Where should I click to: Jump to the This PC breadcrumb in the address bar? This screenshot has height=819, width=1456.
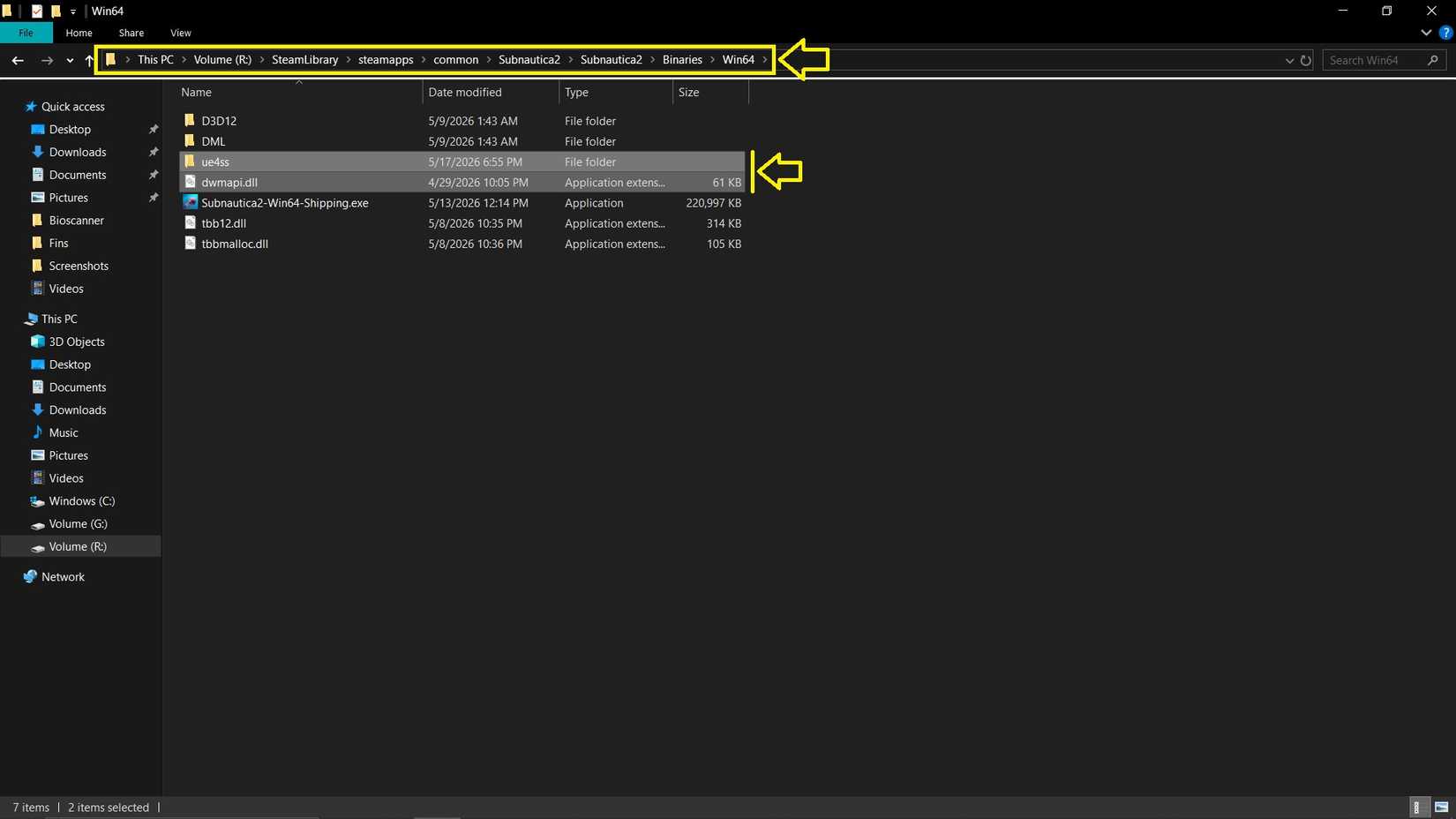pos(155,60)
